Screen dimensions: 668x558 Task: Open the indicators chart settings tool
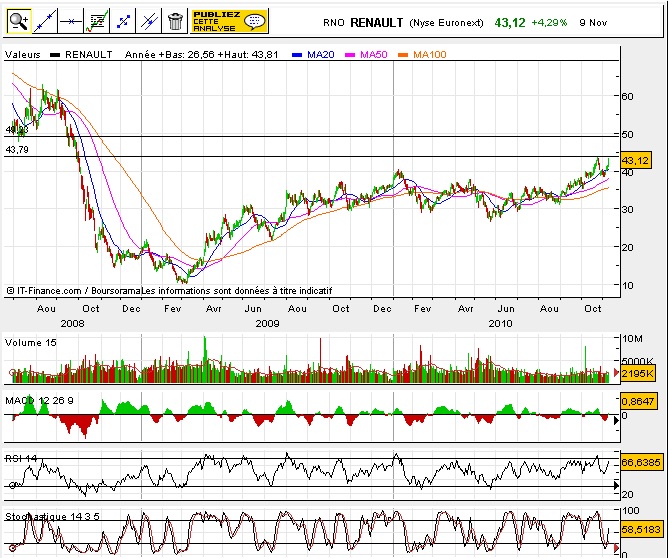[x=97, y=21]
